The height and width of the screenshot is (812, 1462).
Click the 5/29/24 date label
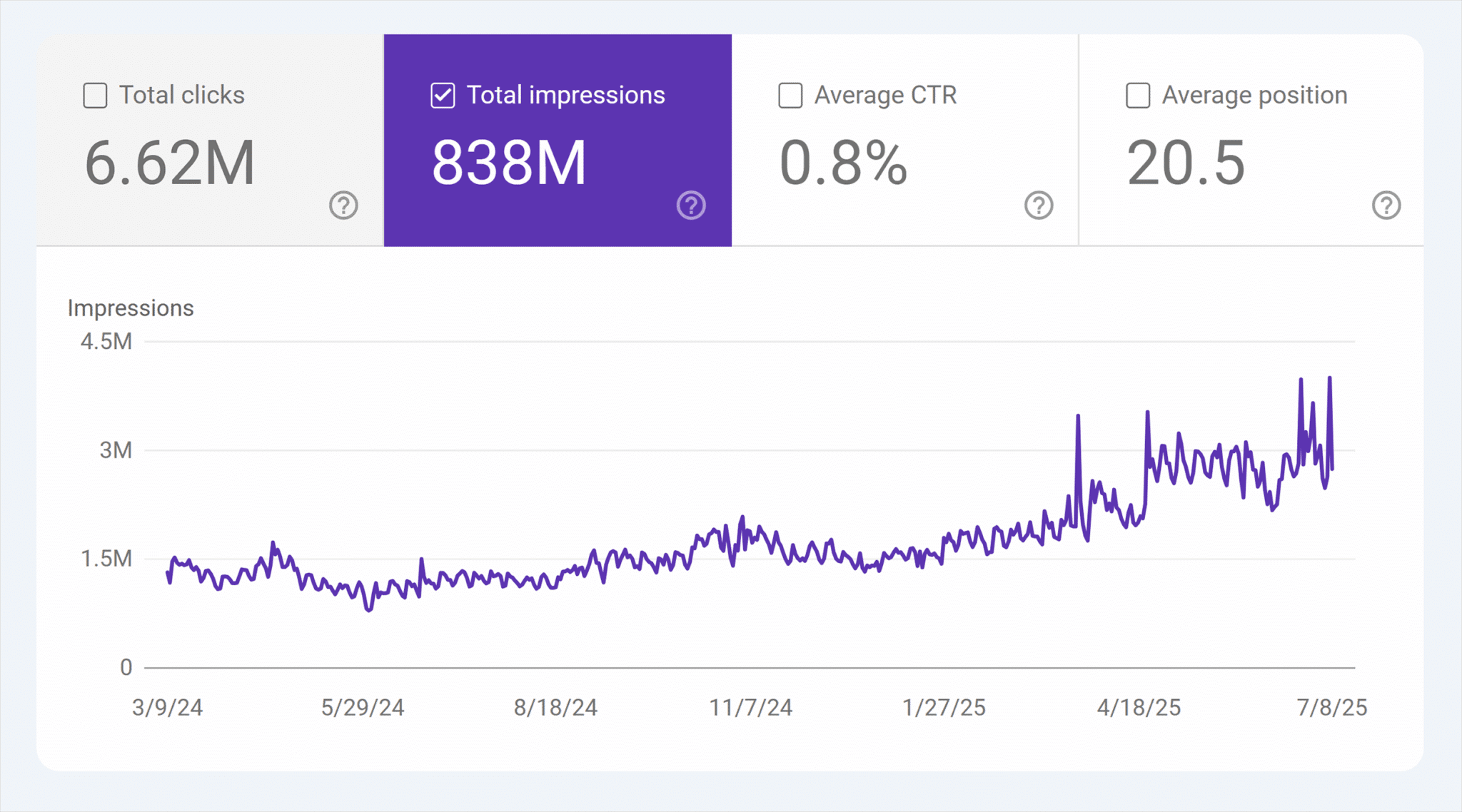pos(363,708)
